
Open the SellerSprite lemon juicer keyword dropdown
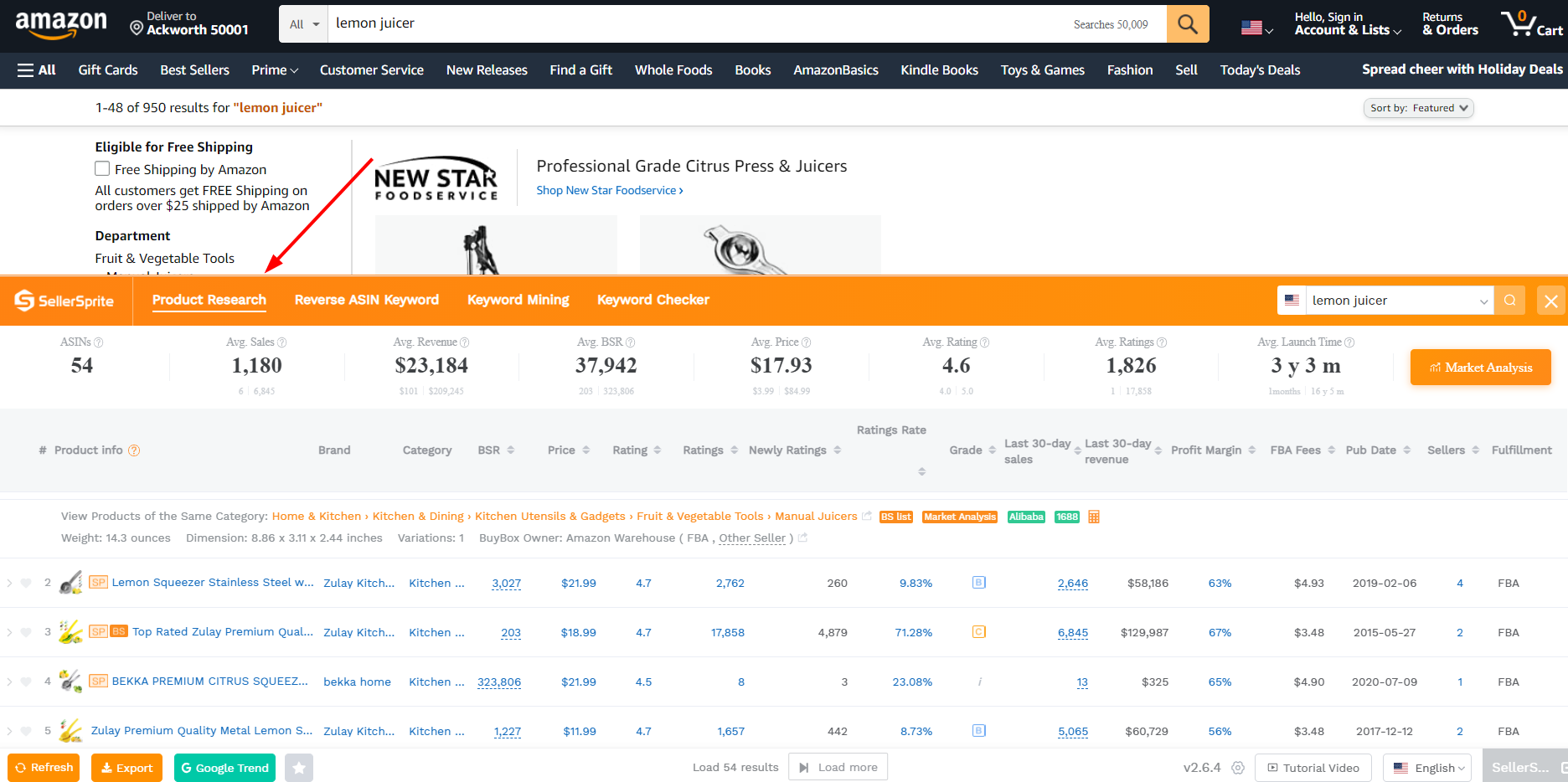(x=1483, y=301)
